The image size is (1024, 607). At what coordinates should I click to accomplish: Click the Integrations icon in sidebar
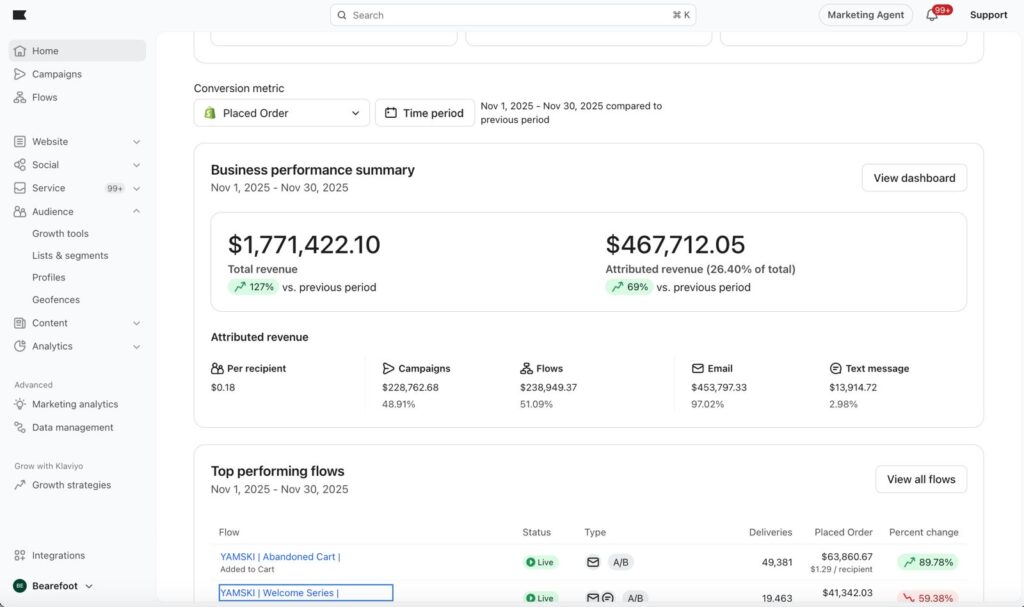20,556
